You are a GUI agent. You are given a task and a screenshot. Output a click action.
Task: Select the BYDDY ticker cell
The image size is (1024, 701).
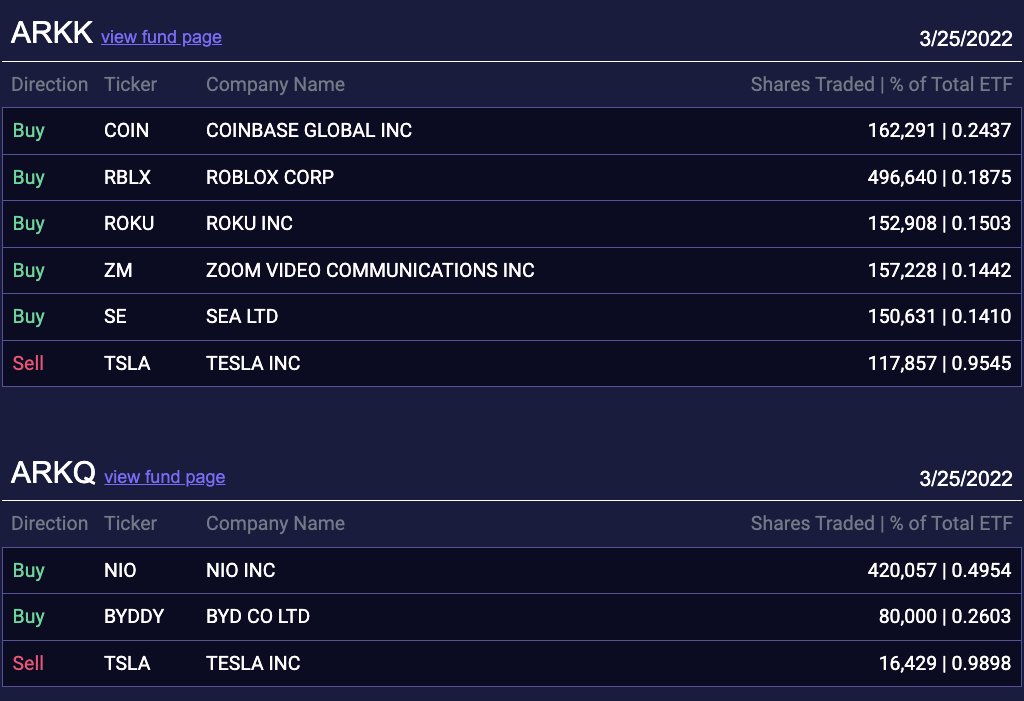[134, 616]
